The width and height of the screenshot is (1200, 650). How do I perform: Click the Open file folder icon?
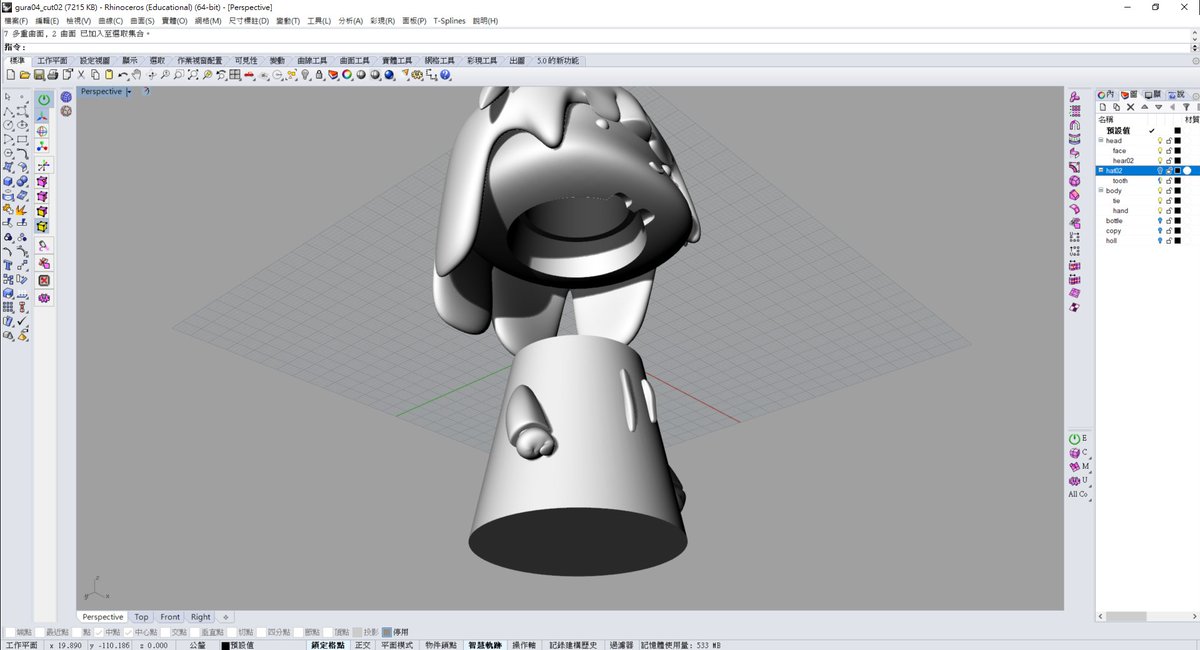[25, 75]
